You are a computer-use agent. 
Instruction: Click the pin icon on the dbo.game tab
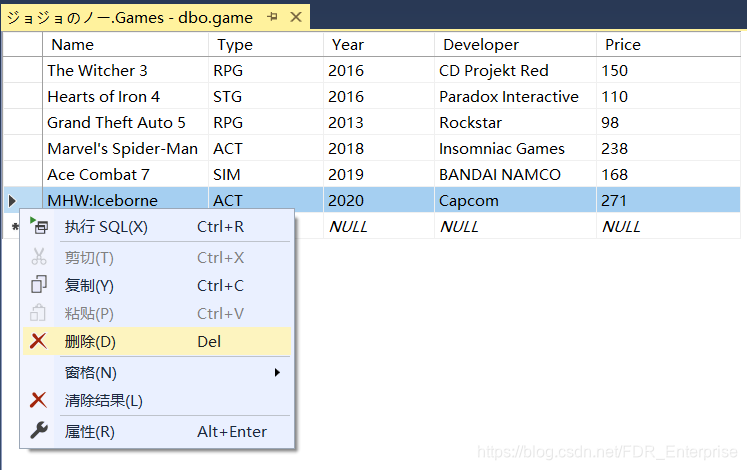273,17
